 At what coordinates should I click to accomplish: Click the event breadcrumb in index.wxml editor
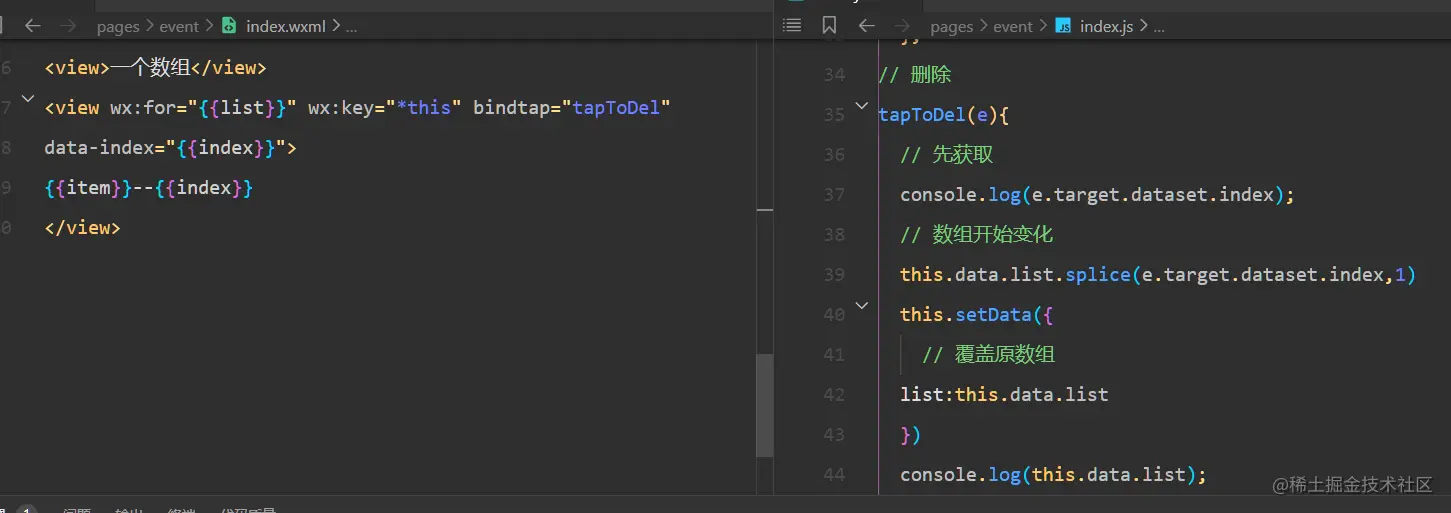coord(179,27)
